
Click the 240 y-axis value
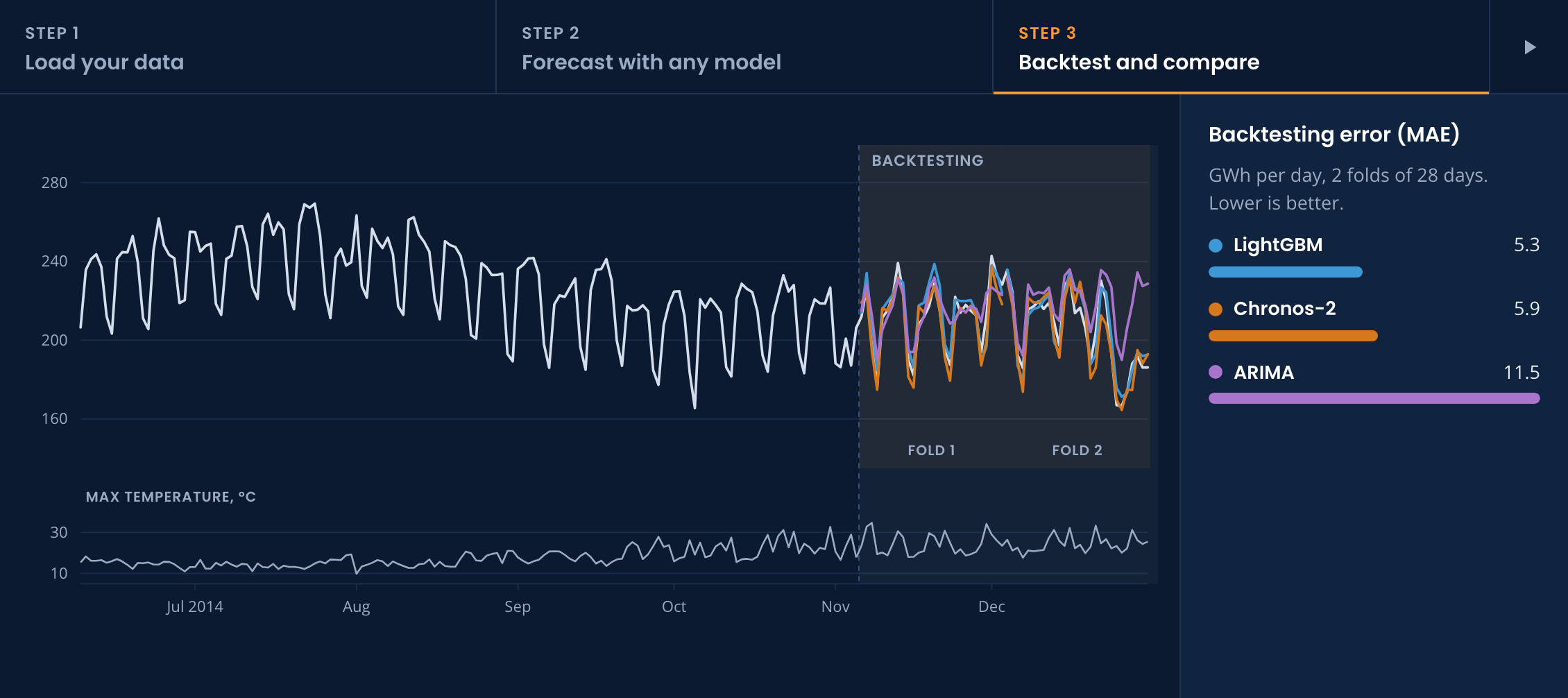54,262
